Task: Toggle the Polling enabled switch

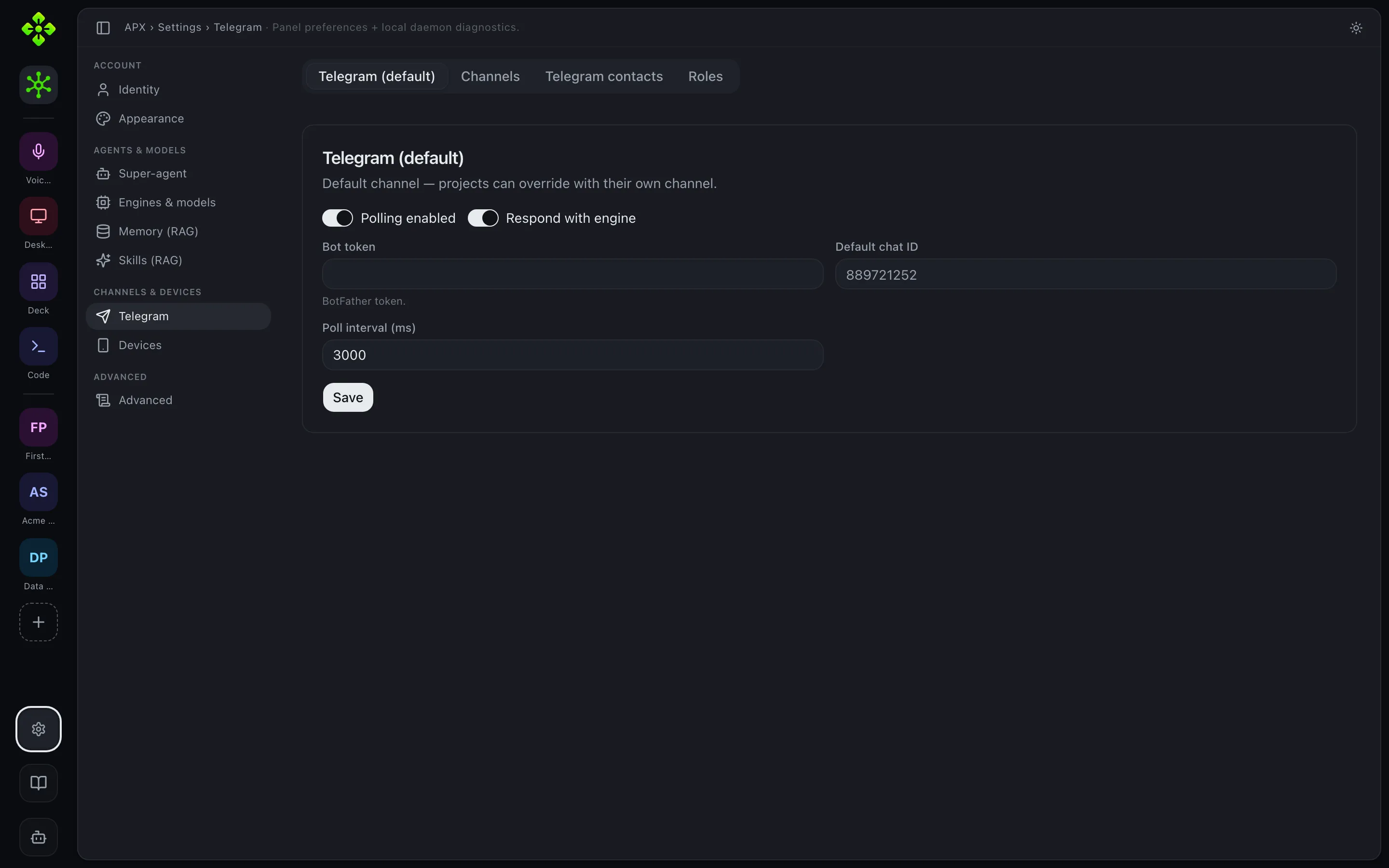Action: coord(338,218)
